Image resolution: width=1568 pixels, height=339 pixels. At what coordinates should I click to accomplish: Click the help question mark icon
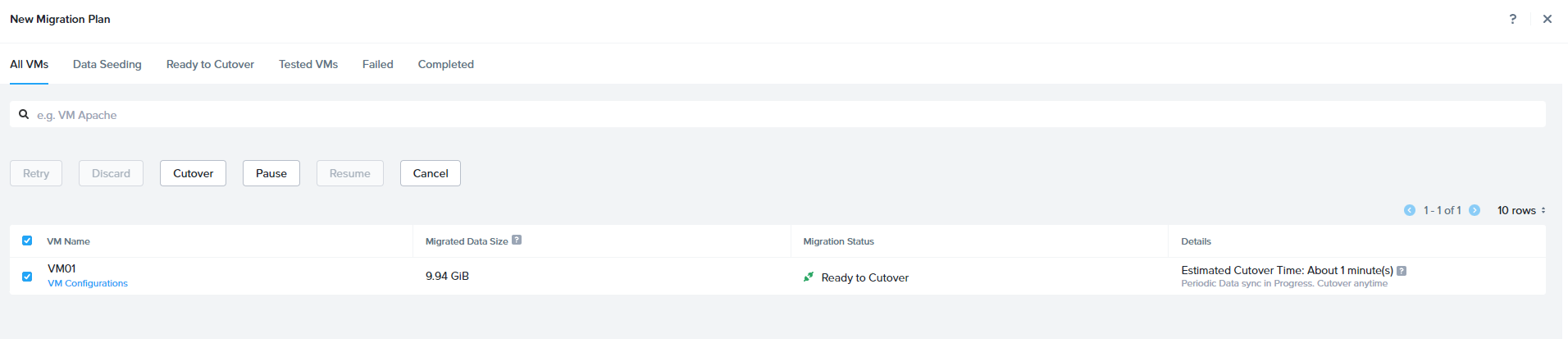pyautogui.click(x=1512, y=19)
